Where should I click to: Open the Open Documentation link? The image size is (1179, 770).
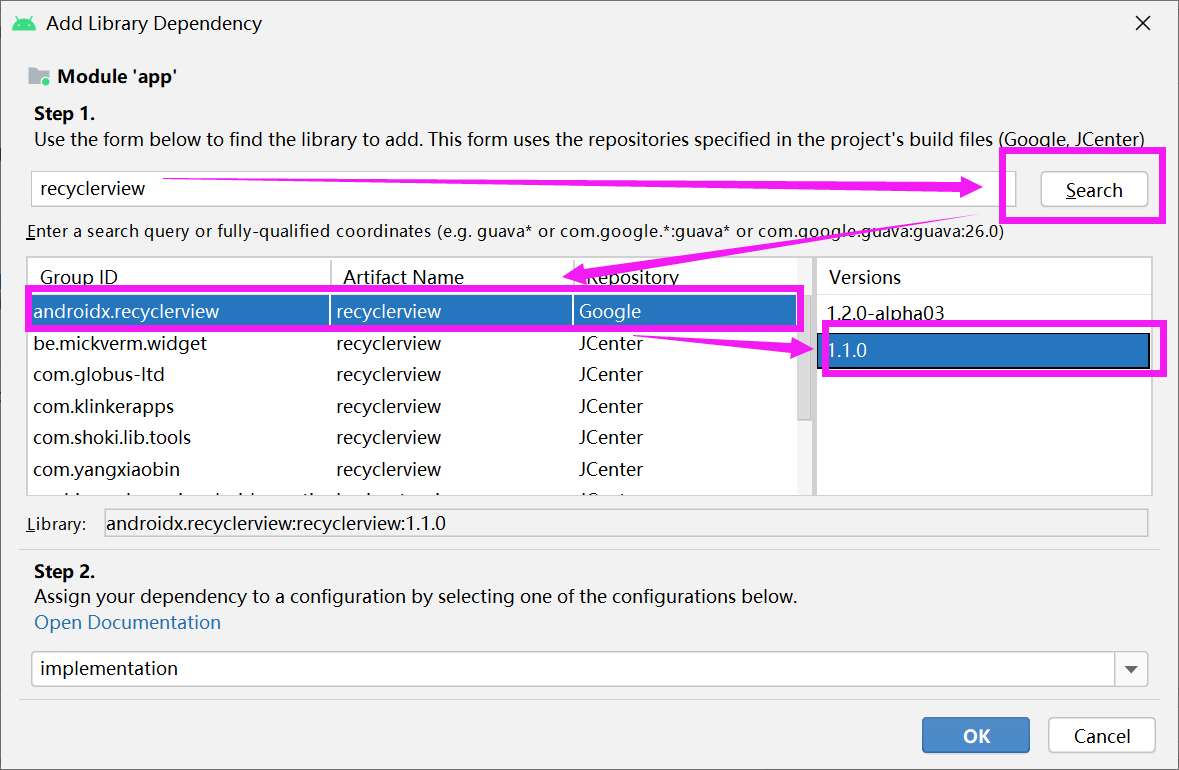click(128, 623)
